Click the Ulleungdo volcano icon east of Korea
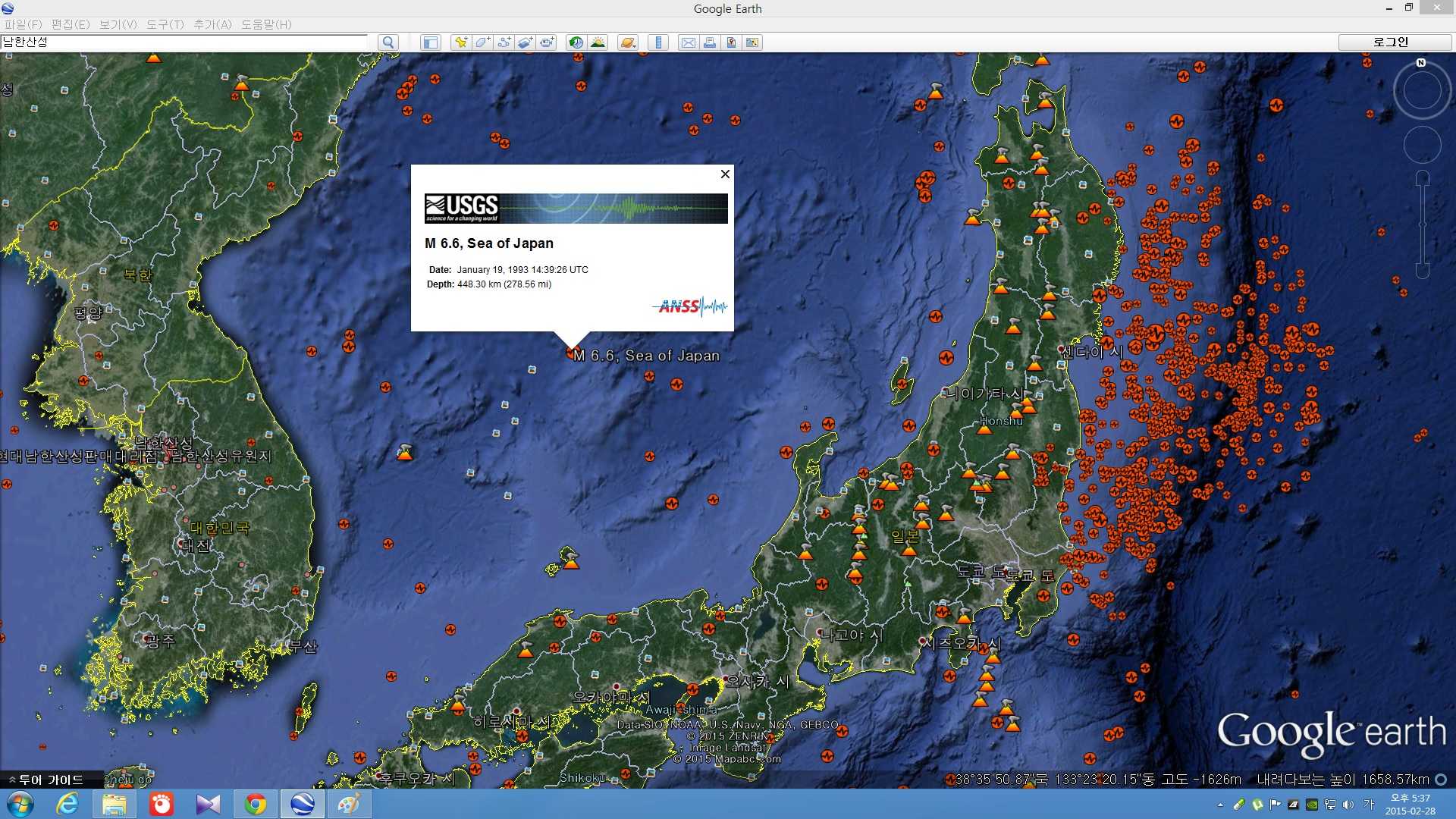This screenshot has height=819, width=1456. (x=405, y=452)
